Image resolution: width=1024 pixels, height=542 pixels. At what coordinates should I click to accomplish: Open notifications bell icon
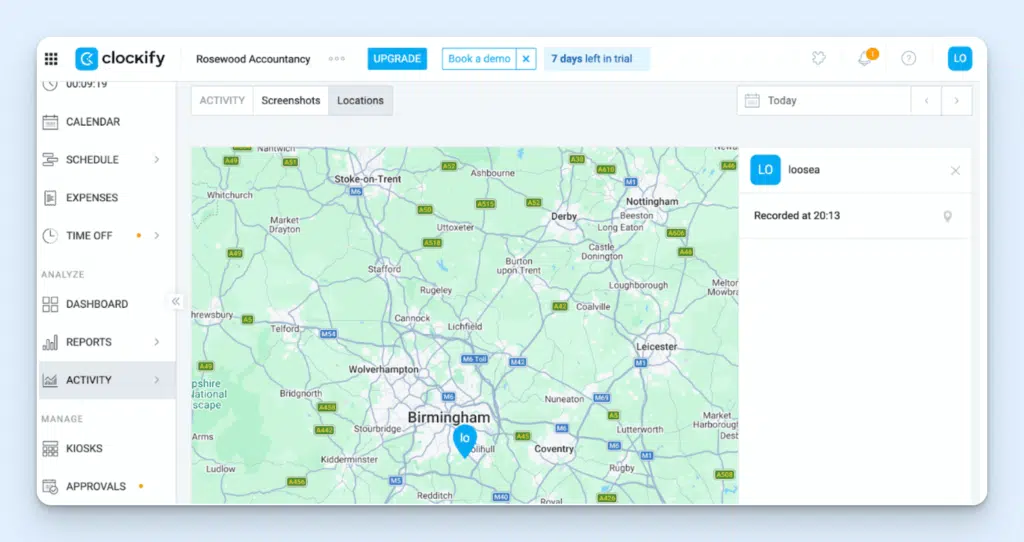click(x=866, y=58)
